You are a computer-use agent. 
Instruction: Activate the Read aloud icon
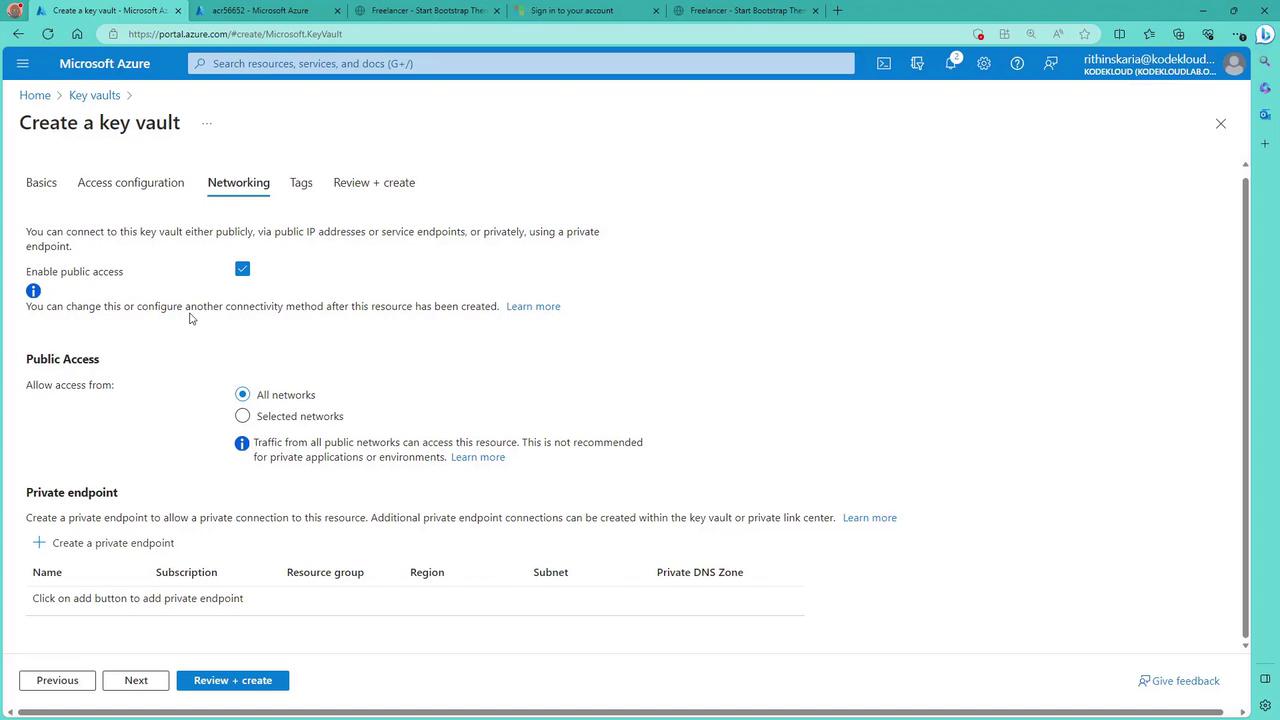point(1058,34)
